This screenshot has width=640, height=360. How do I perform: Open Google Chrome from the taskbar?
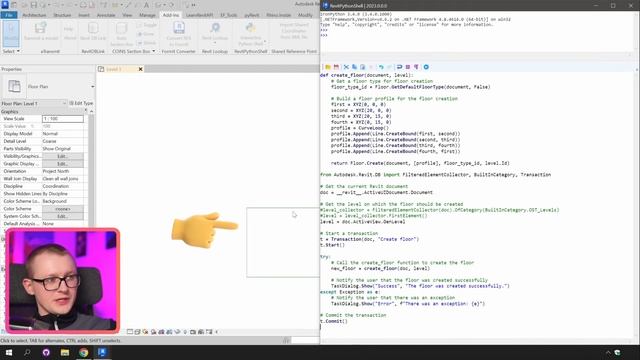tap(84, 352)
